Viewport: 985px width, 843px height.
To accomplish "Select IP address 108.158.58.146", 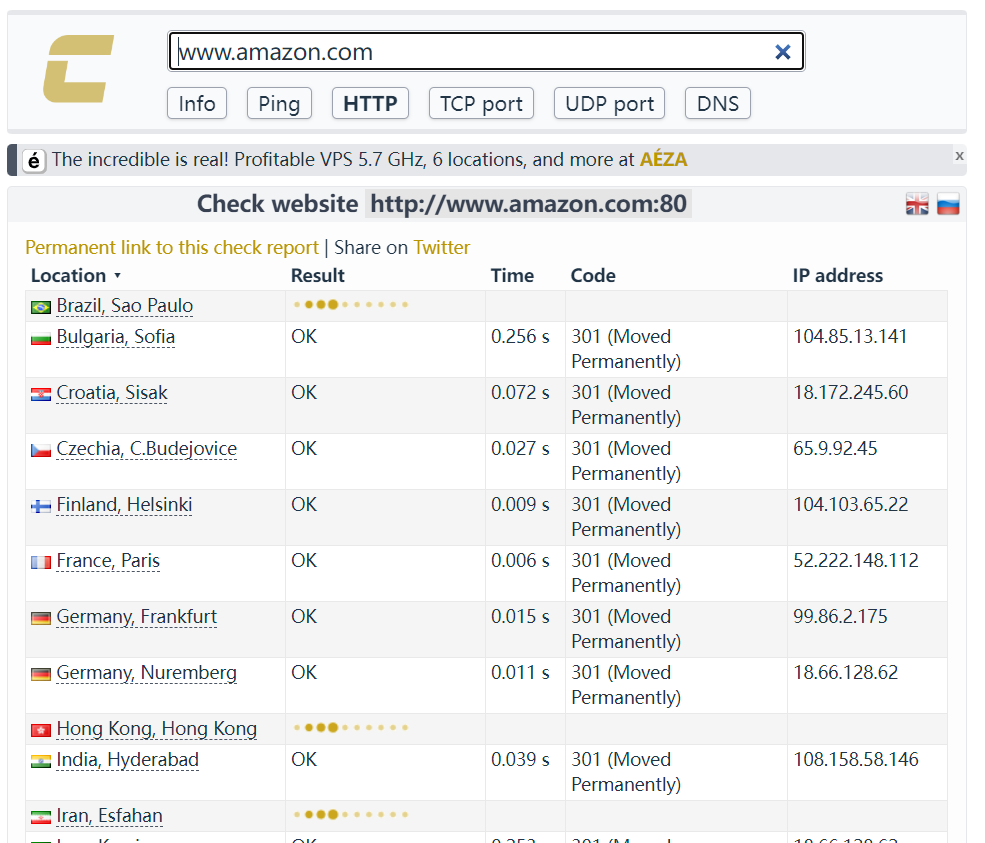I will click(856, 759).
